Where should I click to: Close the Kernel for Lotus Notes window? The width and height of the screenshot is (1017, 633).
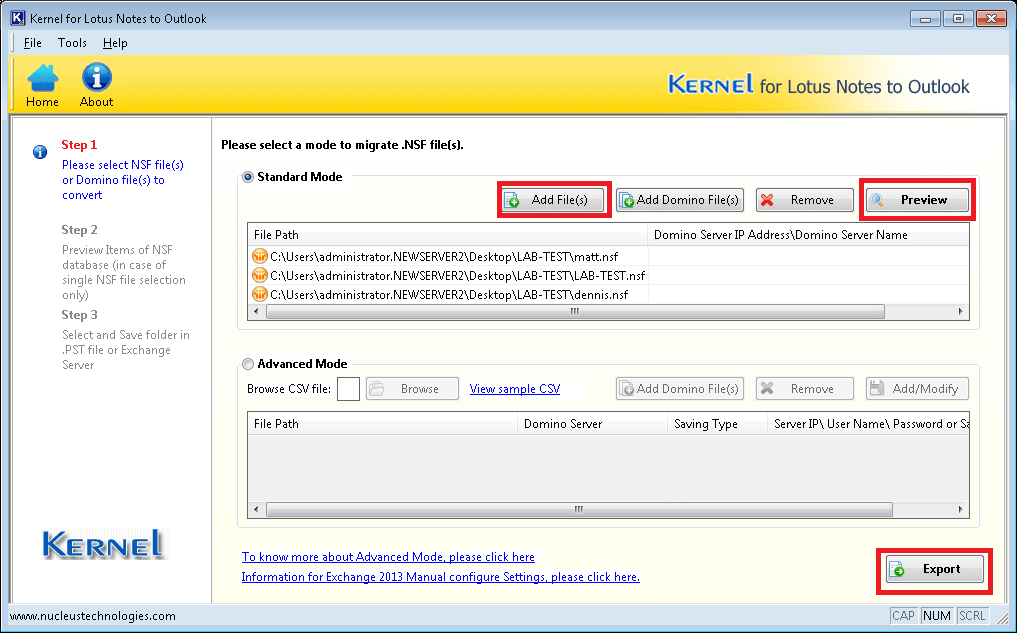pos(991,19)
